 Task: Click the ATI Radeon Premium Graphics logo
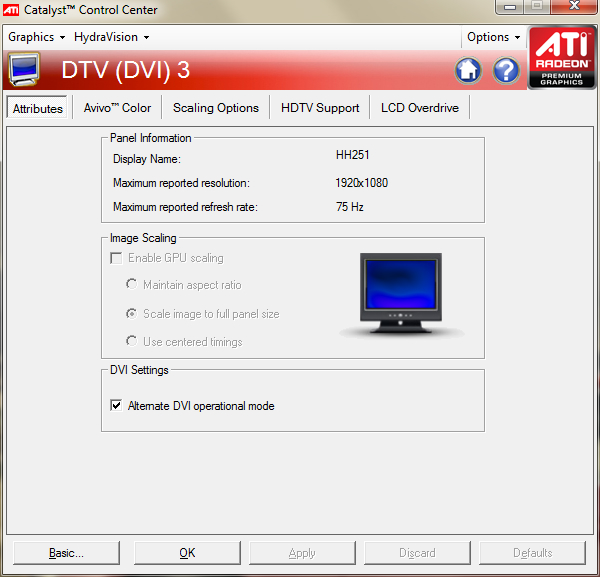[562, 57]
